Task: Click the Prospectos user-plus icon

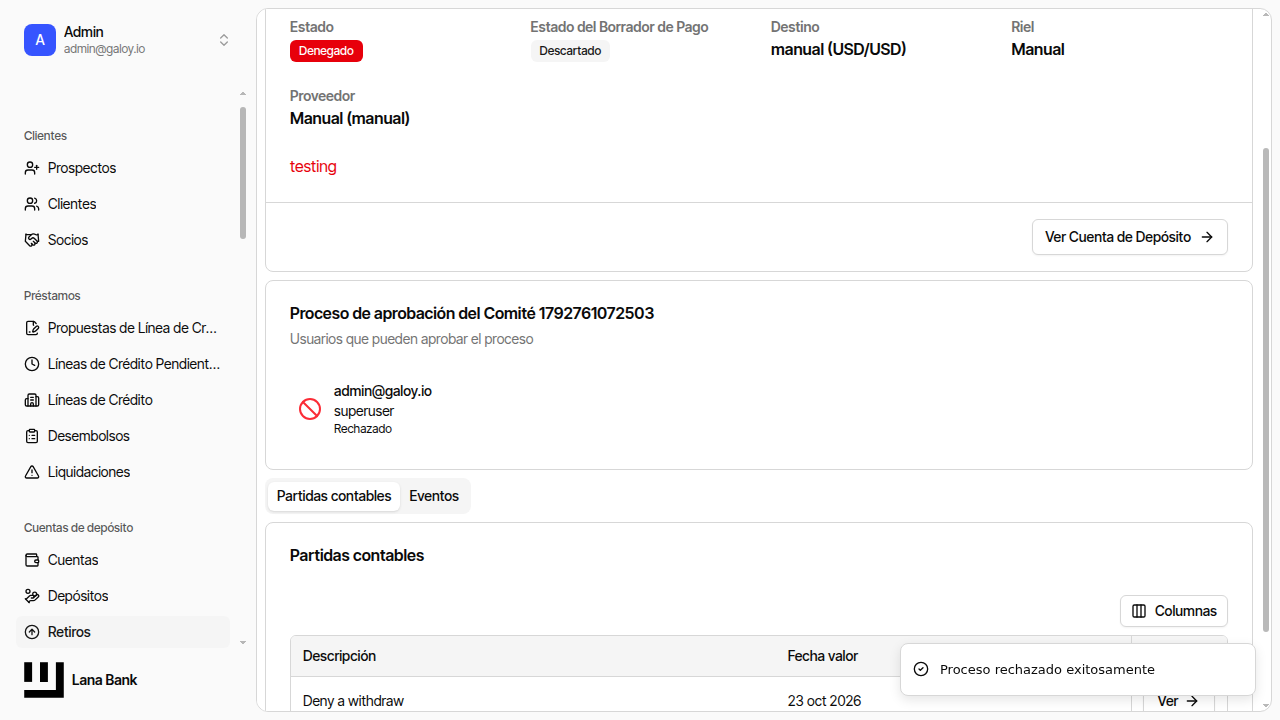Action: point(32,168)
